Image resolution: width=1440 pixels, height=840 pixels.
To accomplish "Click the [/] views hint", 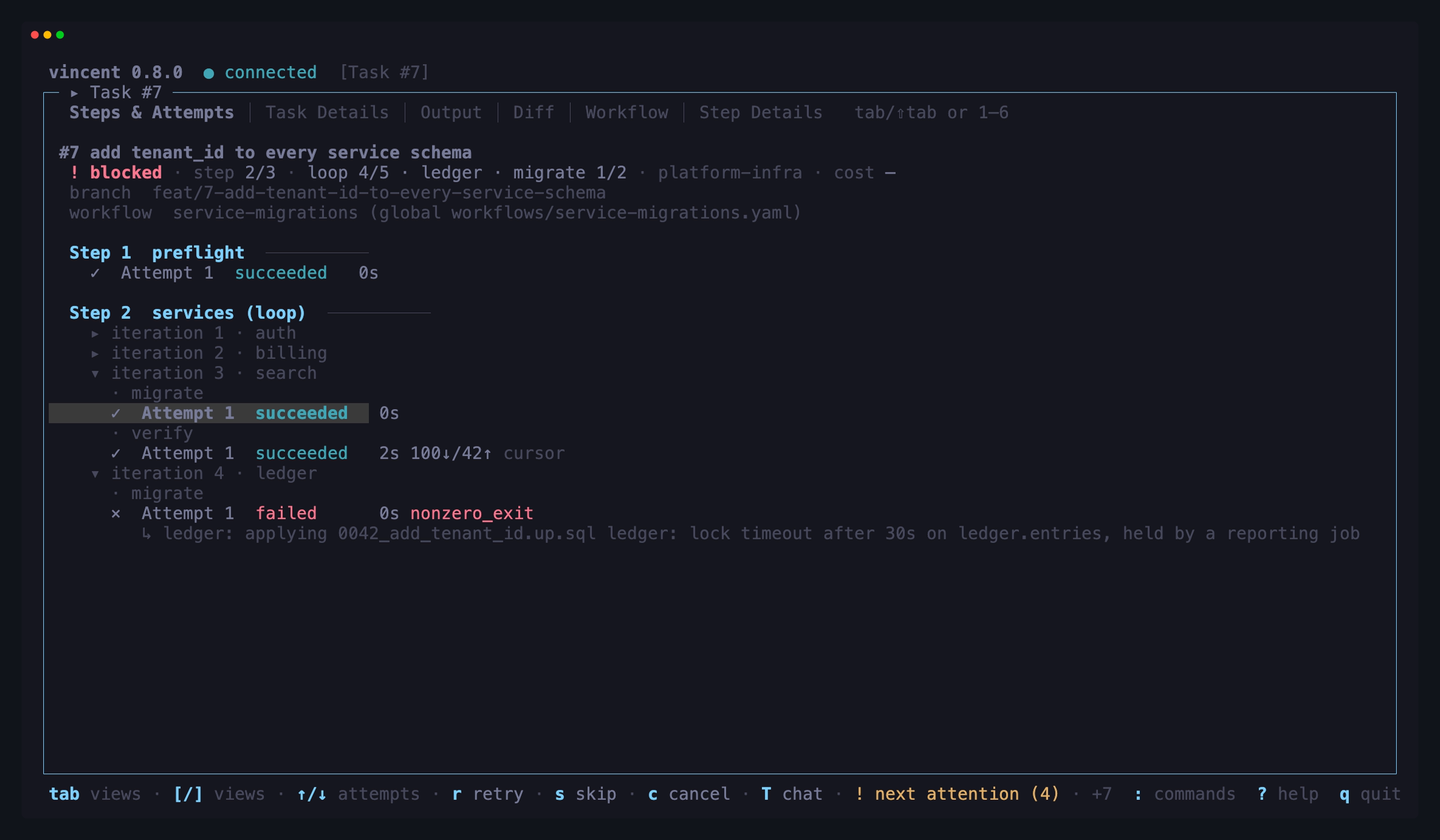I will click(x=218, y=794).
